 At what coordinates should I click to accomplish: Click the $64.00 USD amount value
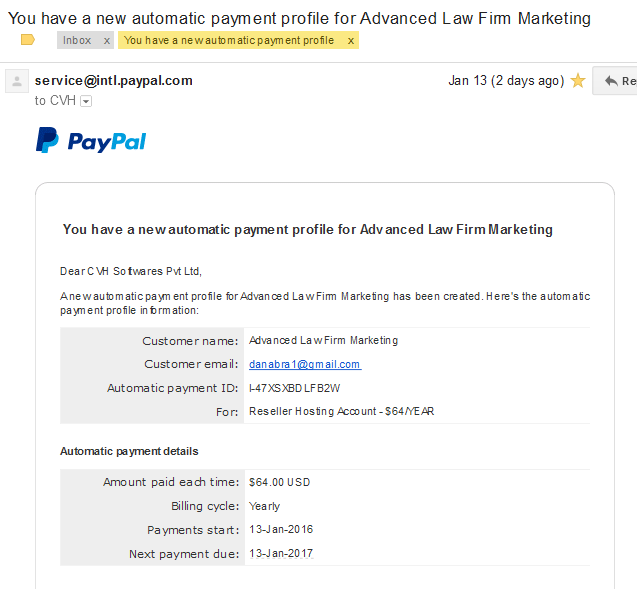[x=280, y=482]
